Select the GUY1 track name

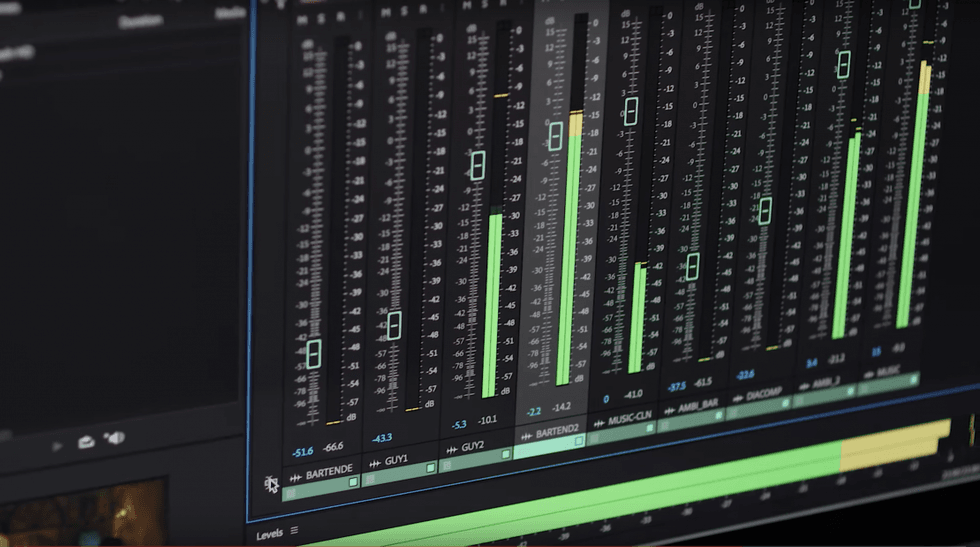(396, 460)
